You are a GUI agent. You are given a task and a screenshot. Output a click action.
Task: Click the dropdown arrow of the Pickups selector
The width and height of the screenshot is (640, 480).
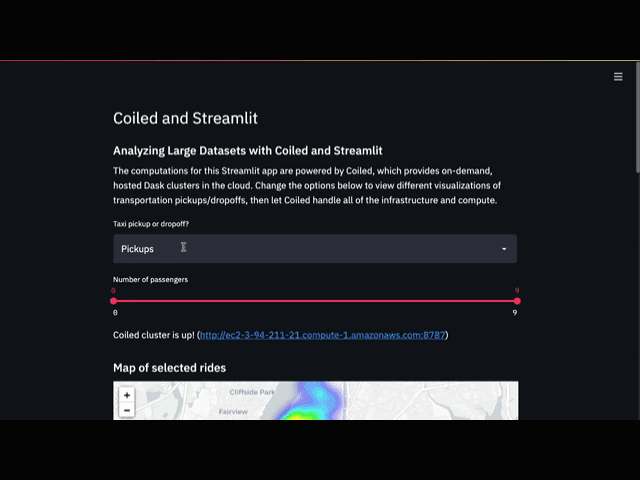503,249
